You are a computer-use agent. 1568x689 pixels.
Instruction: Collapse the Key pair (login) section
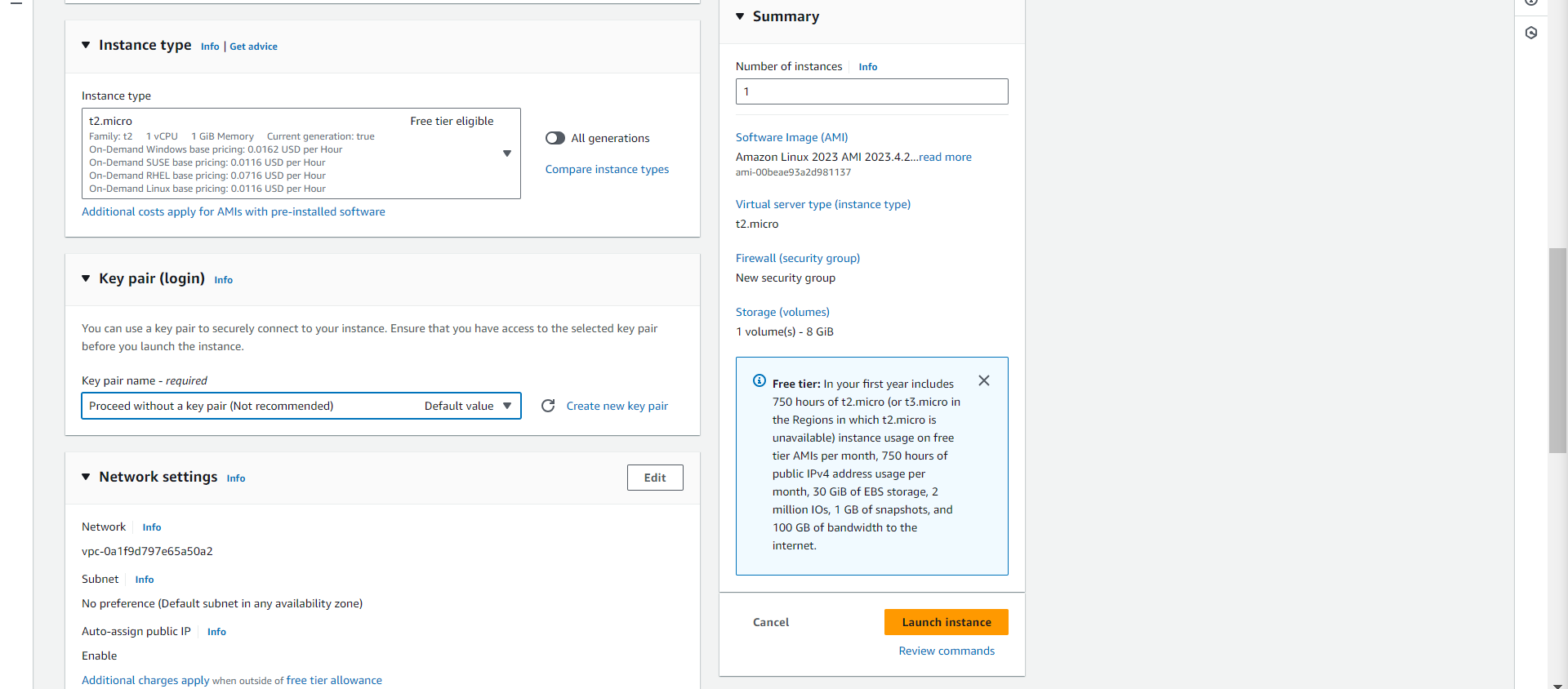86,279
